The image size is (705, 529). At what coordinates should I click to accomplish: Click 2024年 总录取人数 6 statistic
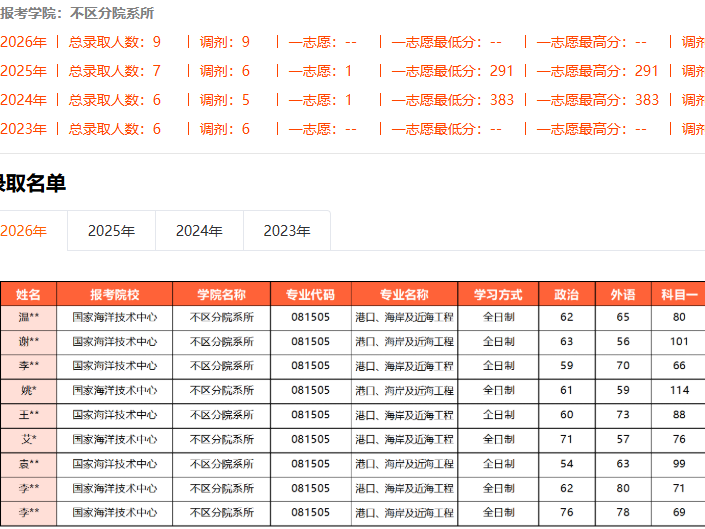(x=115, y=100)
